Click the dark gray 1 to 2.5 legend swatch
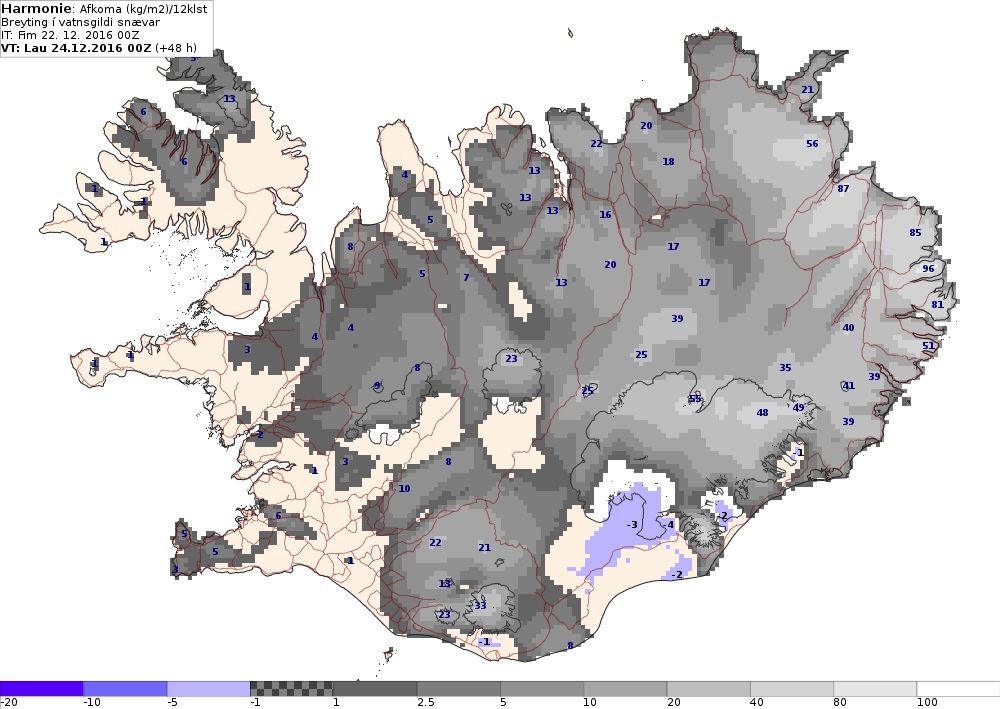The image size is (1000, 709). (375, 689)
